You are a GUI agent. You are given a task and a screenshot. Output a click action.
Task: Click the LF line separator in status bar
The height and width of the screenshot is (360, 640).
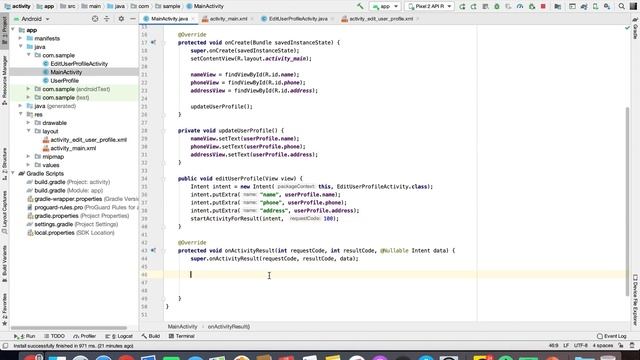tap(566, 346)
